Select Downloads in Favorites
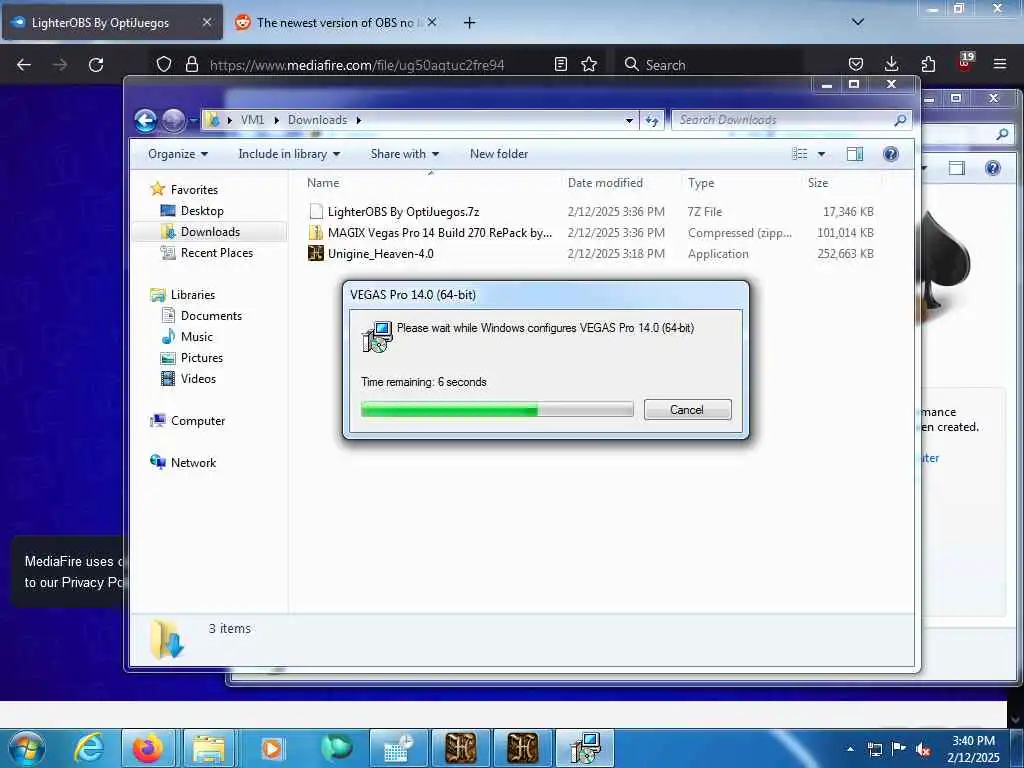Screen dimensions: 1024x768 tap(210, 232)
